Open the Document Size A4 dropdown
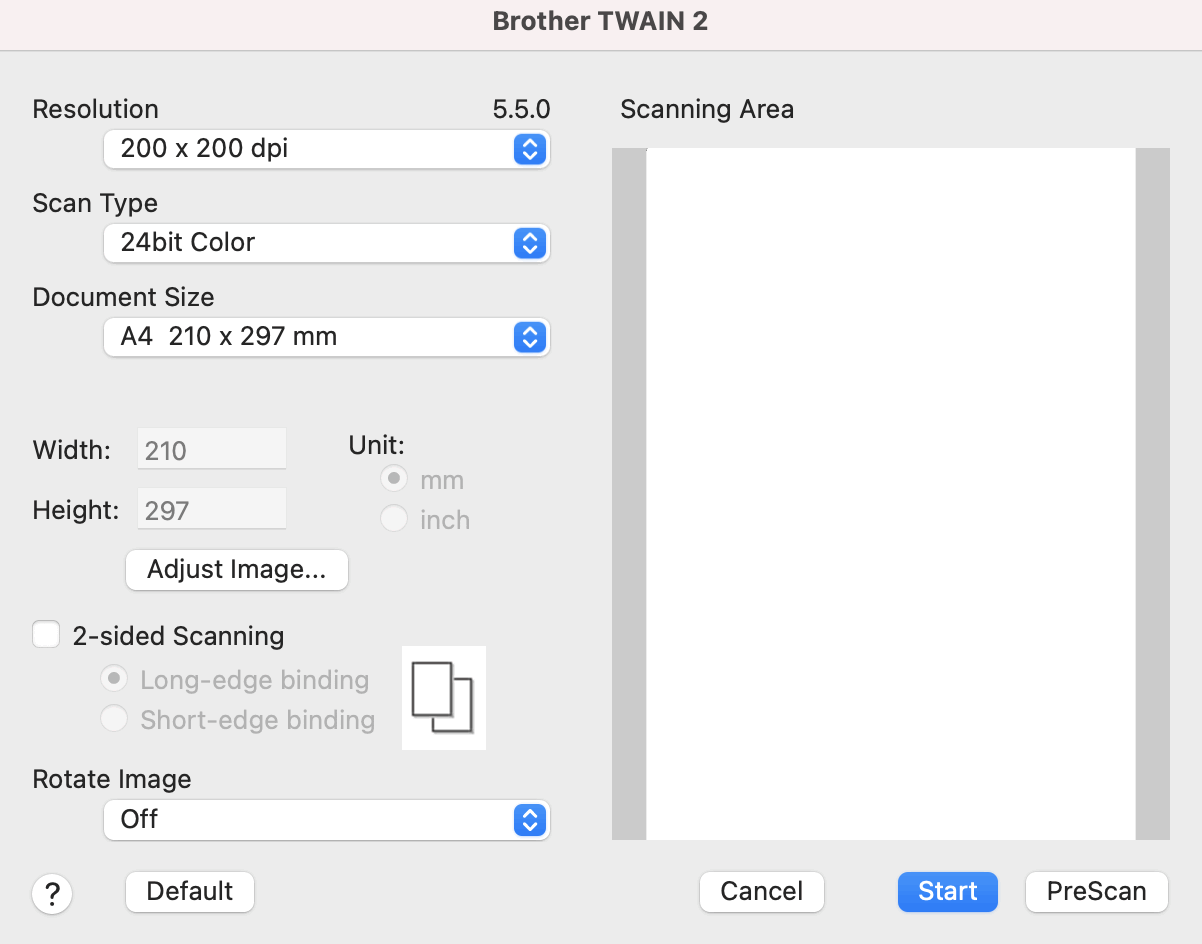1202x944 pixels. tap(326, 337)
